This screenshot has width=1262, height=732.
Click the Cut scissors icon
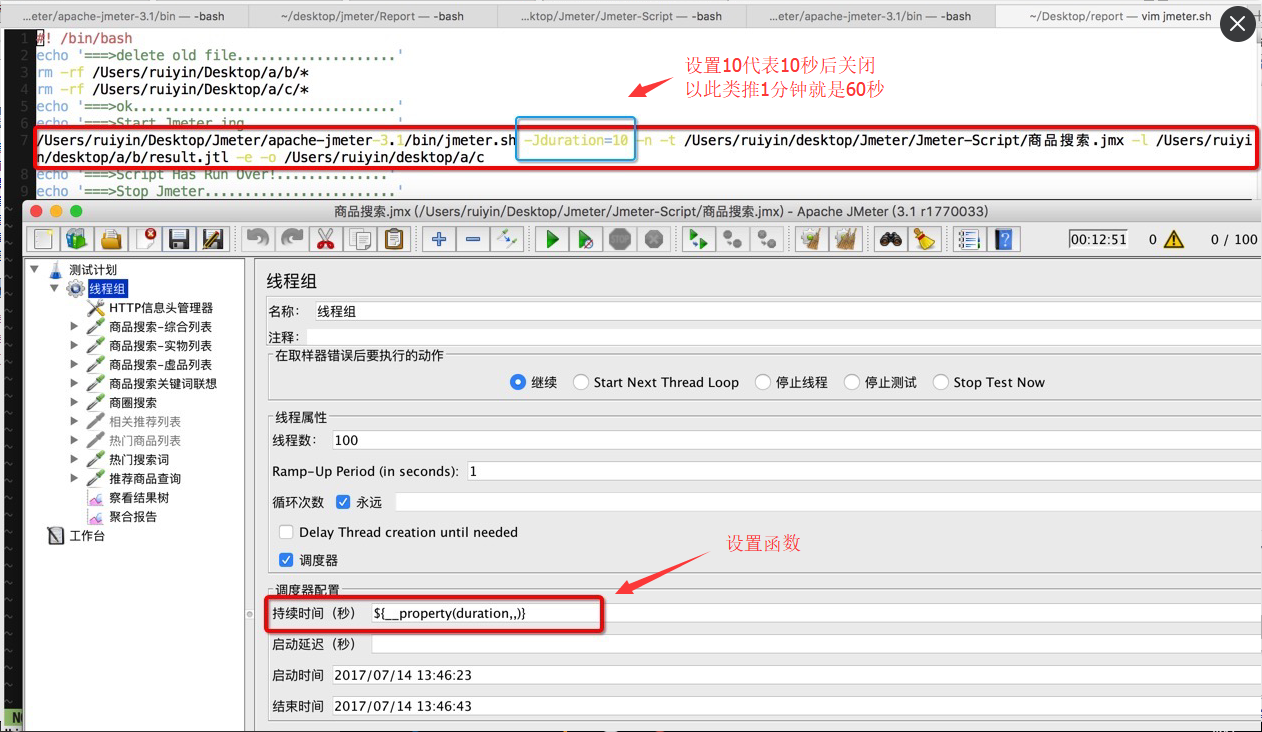click(326, 239)
